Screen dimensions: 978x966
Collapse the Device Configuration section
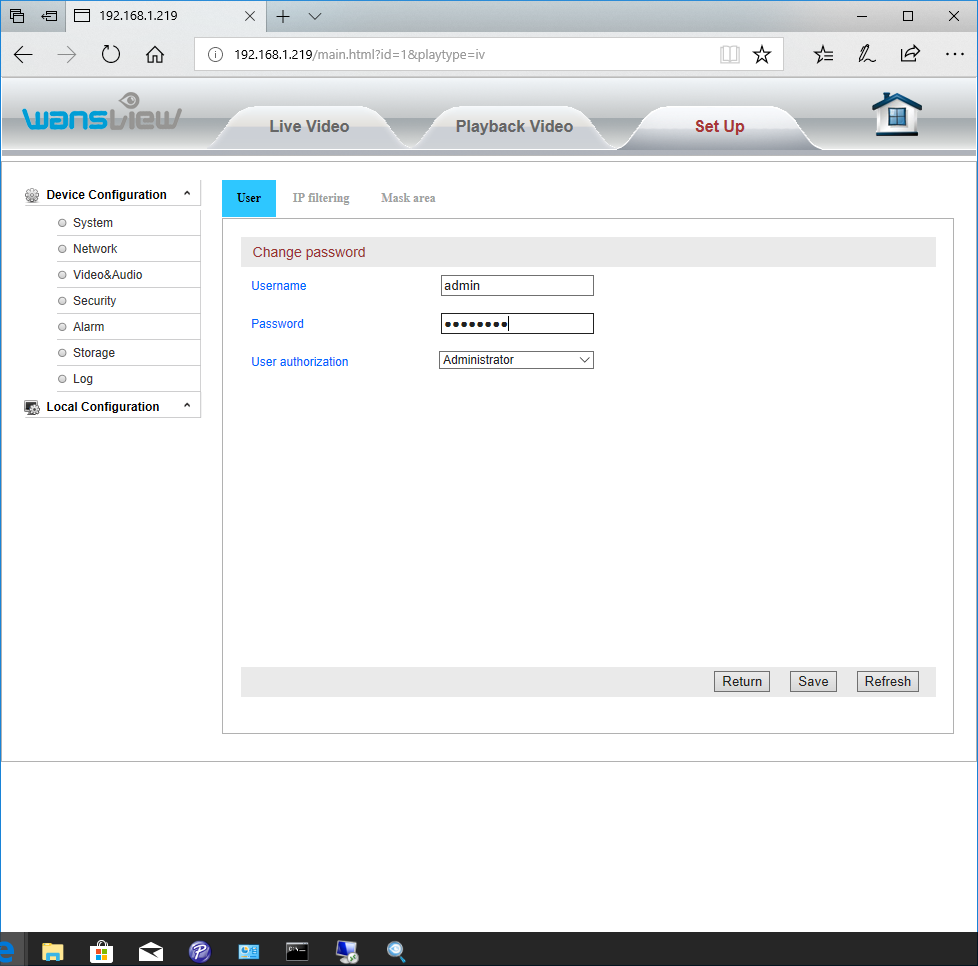click(x=186, y=194)
